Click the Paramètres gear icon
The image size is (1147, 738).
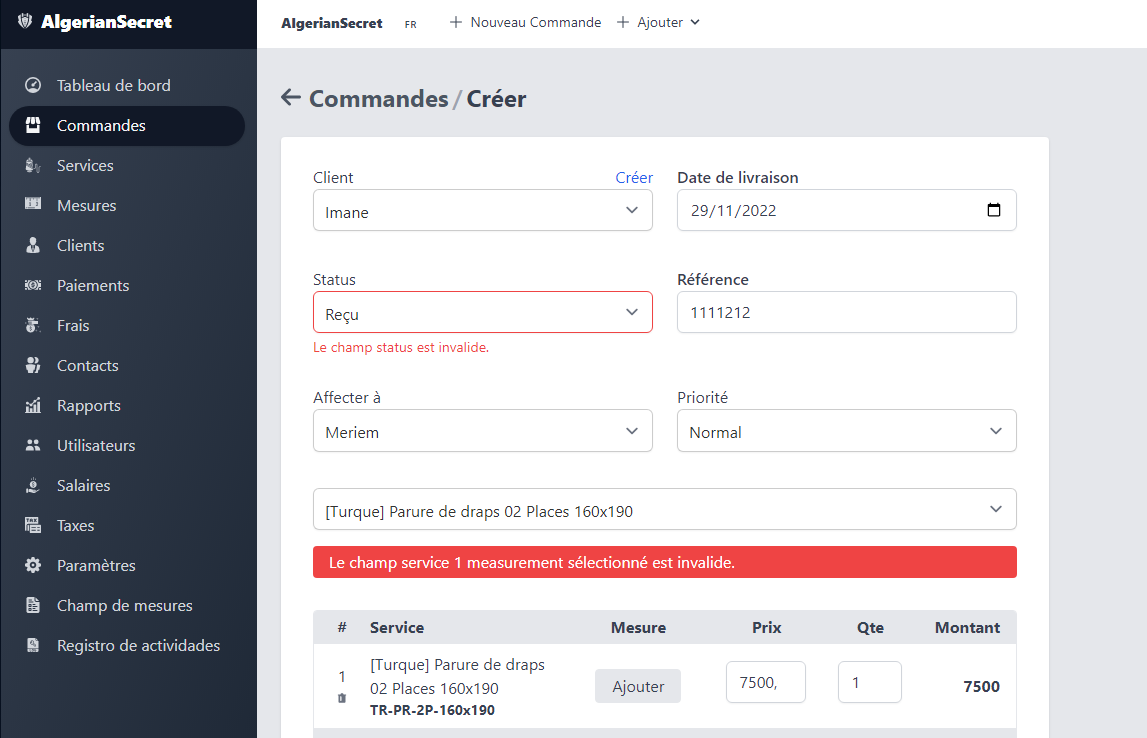click(x=33, y=565)
